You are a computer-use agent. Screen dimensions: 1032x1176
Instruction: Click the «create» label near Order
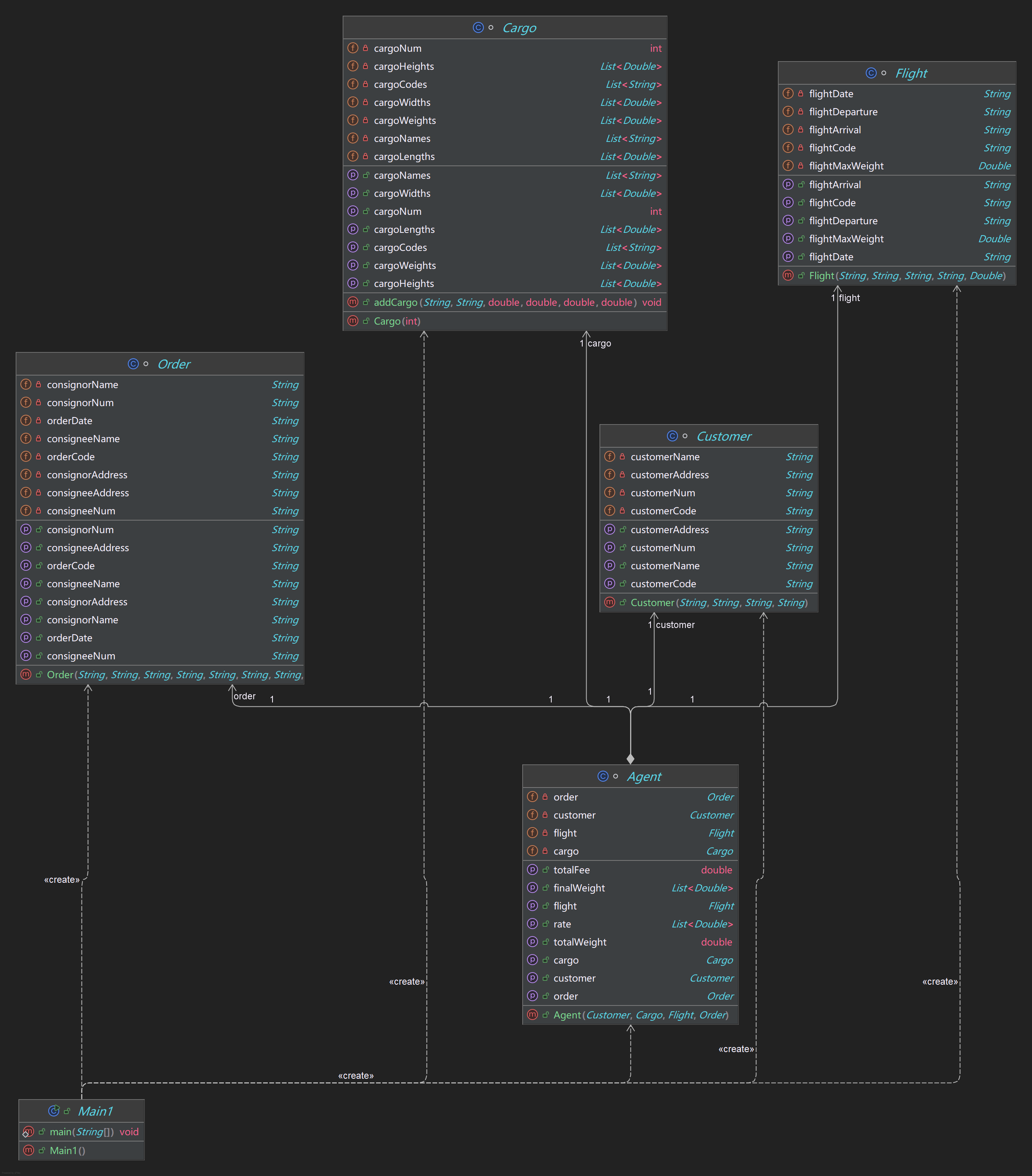pyautogui.click(x=62, y=880)
